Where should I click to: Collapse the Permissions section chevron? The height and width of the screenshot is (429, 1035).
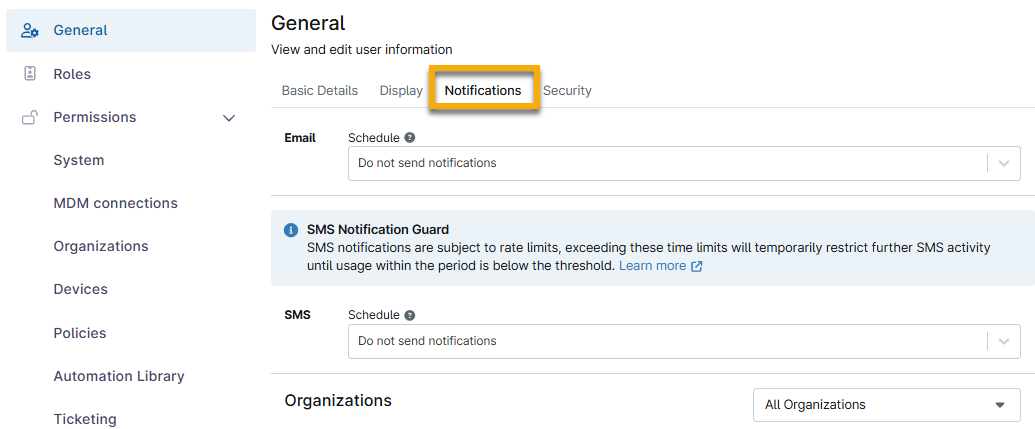point(229,118)
